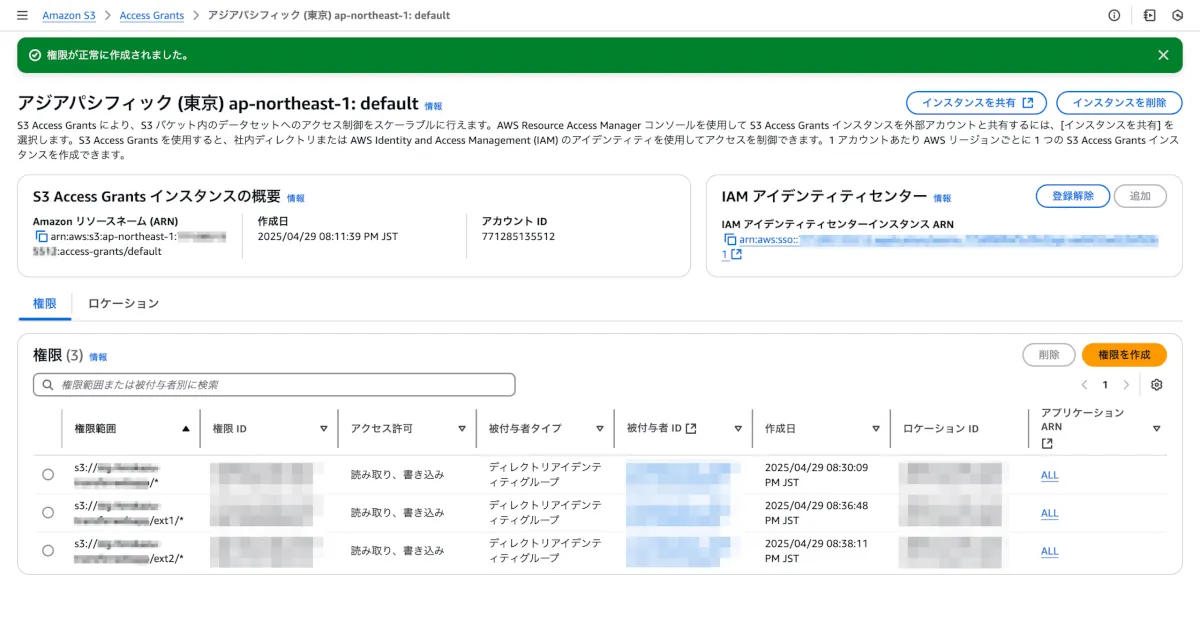Viewport: 1200px width, 621px height.
Task: Copy the IAM Identity Center instance ARN
Action: click(x=729, y=240)
